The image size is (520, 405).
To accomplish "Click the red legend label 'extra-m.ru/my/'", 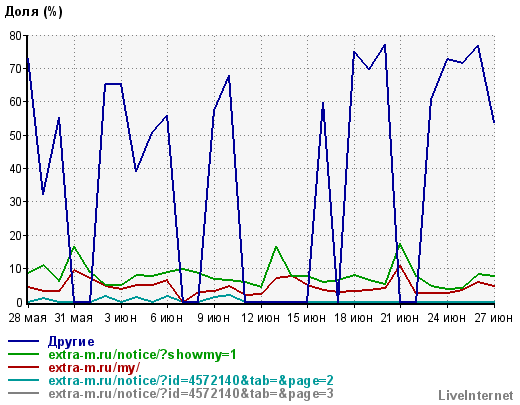I will pyautogui.click(x=94, y=368).
